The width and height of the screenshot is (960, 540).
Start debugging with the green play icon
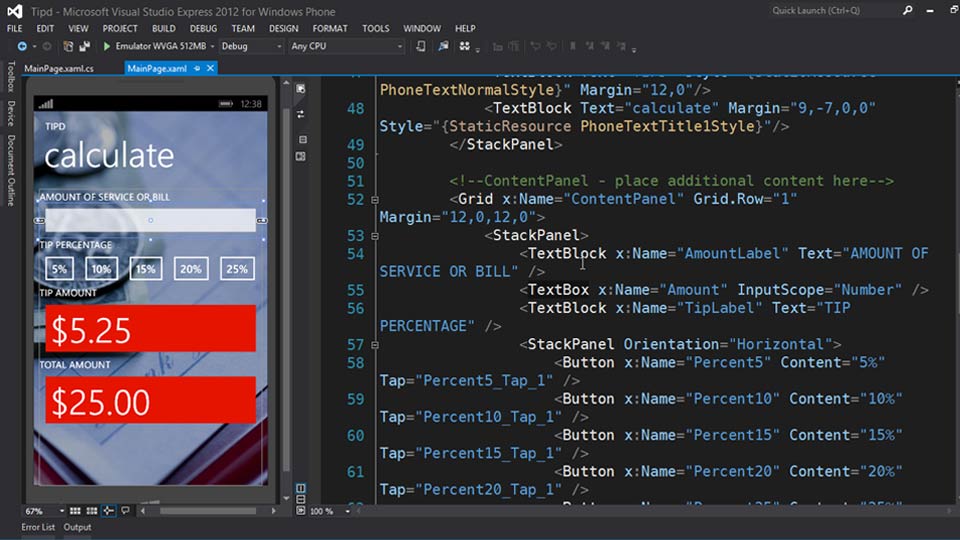coord(107,46)
